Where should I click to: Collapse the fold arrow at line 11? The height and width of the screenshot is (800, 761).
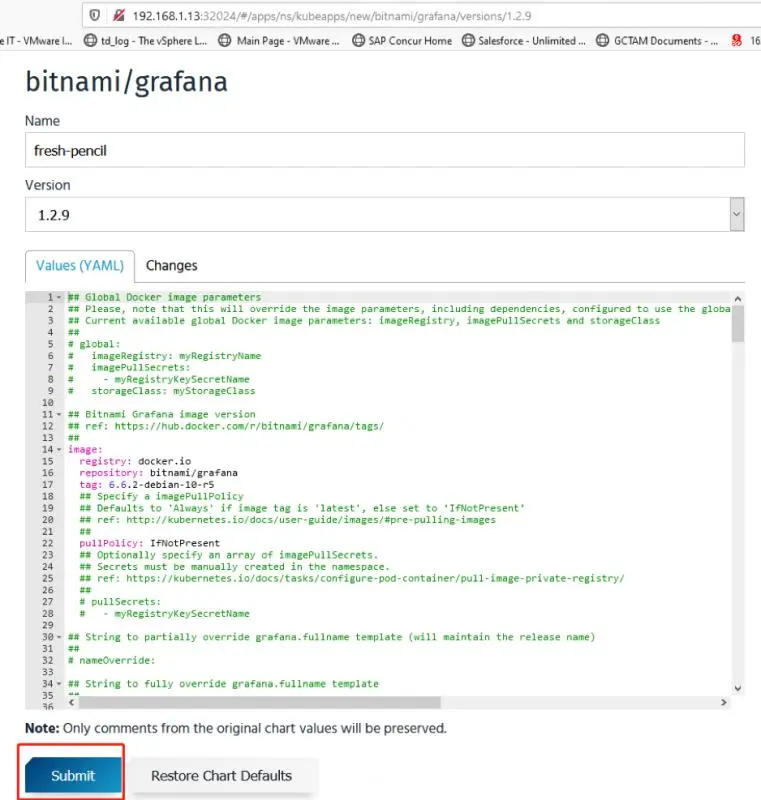pos(59,414)
